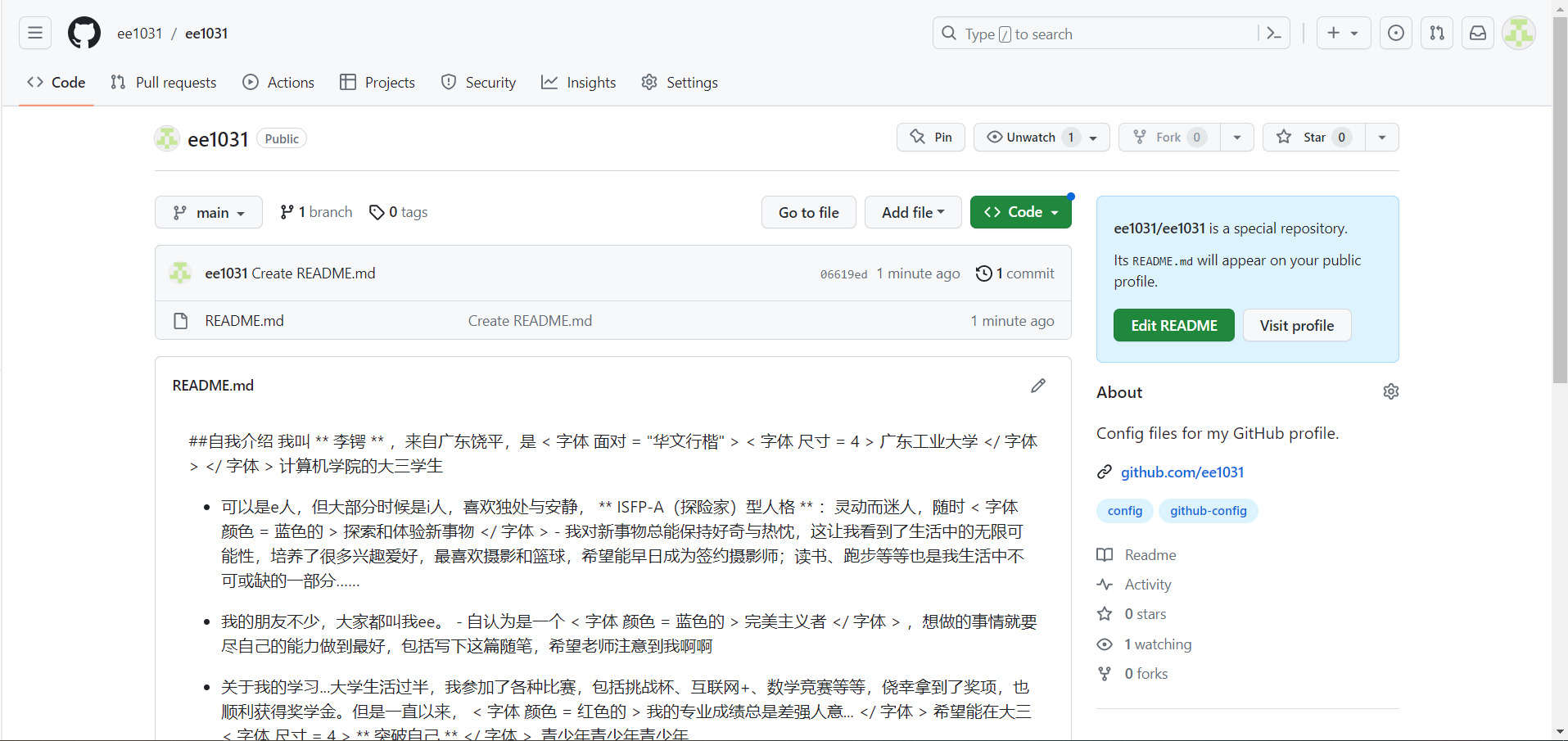Click the pulse icon beside Activity
Screen dimensions: 1568x741
[1105, 585]
